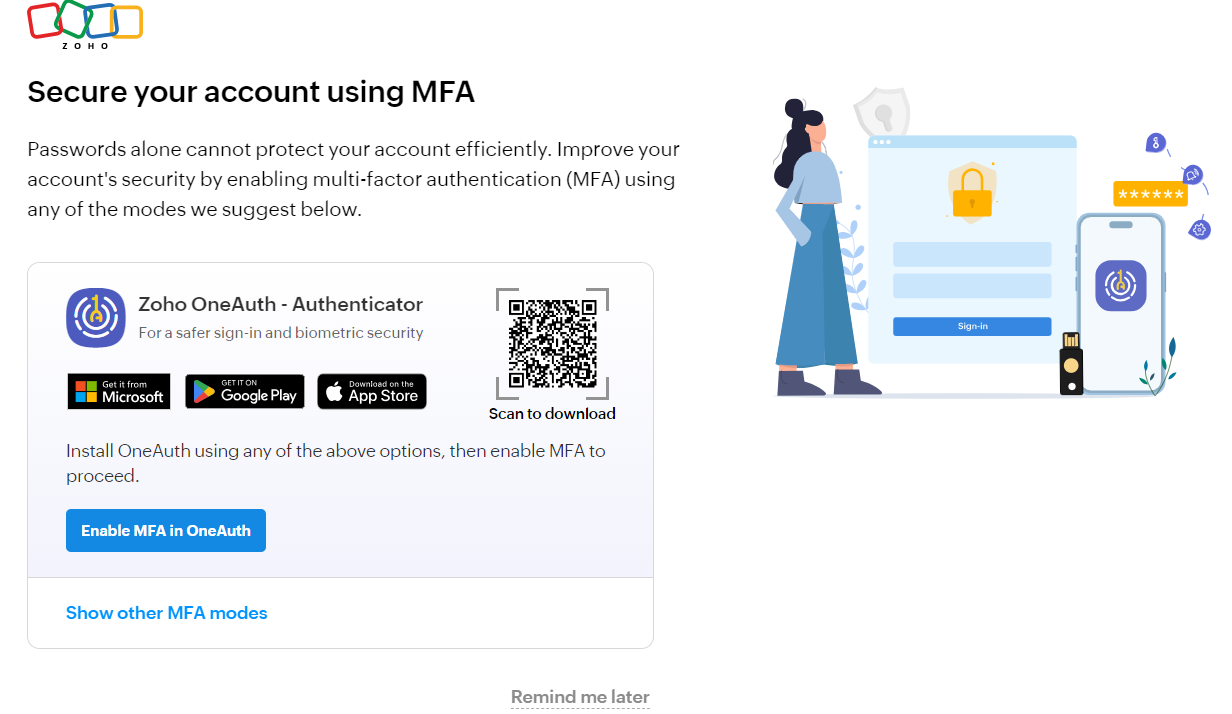This screenshot has height=714, width=1232.
Task: Click Enable MFA in OneAuth button
Action: 166,531
